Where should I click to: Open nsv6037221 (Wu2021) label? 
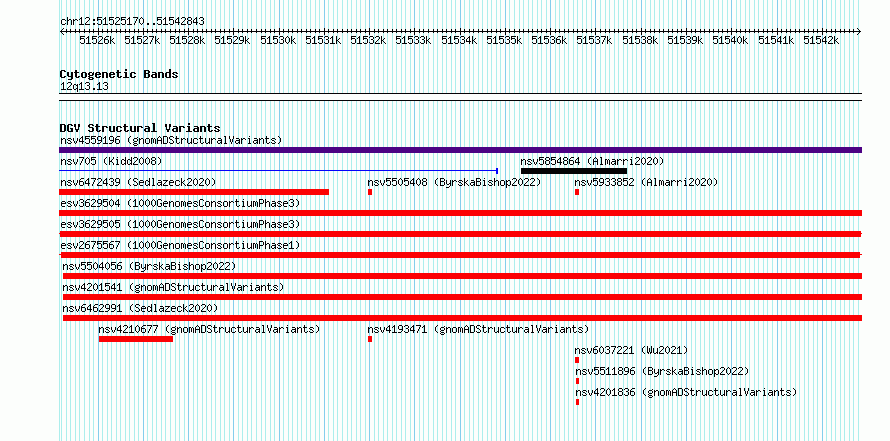(631, 350)
